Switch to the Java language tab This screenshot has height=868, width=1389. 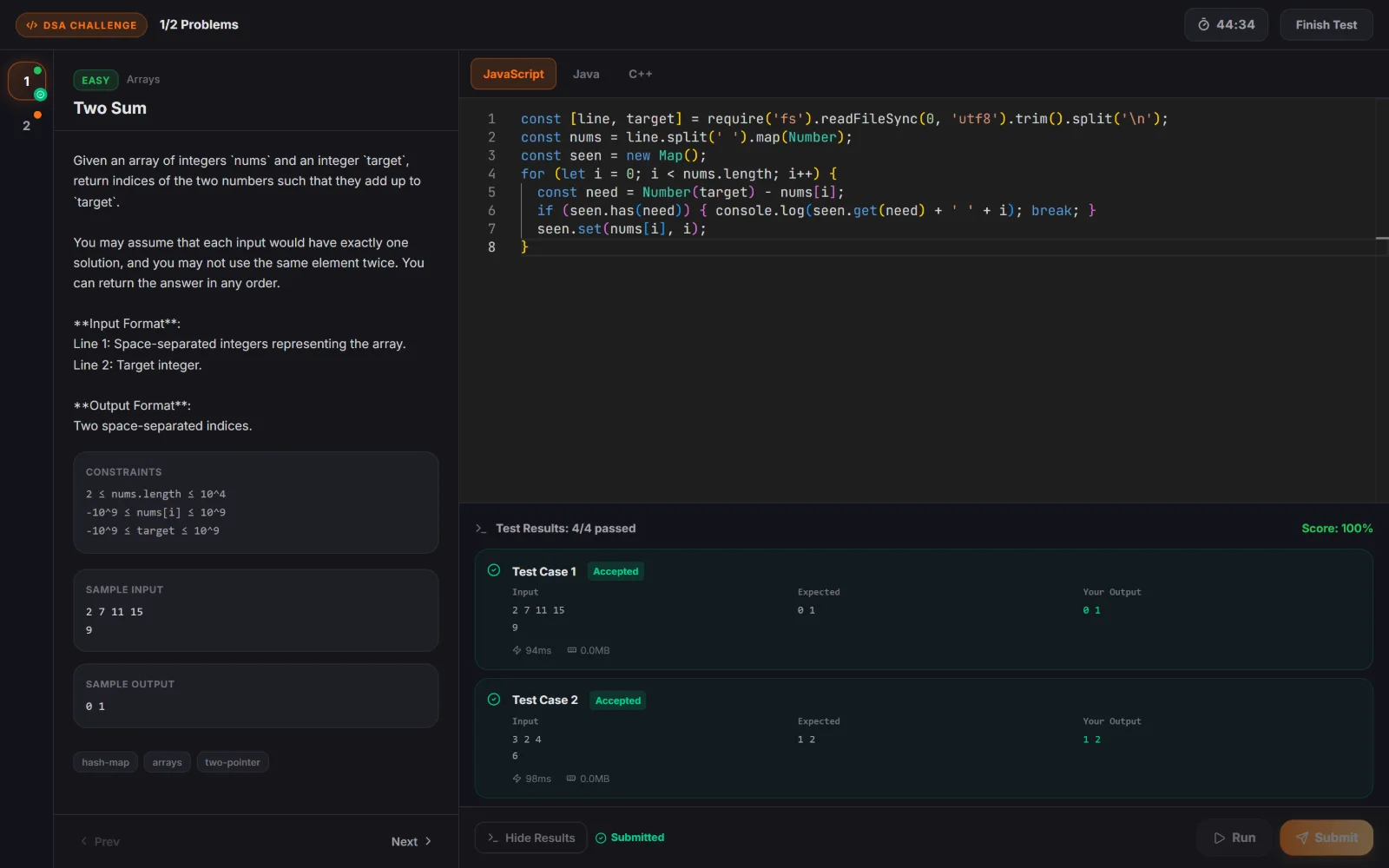point(586,74)
